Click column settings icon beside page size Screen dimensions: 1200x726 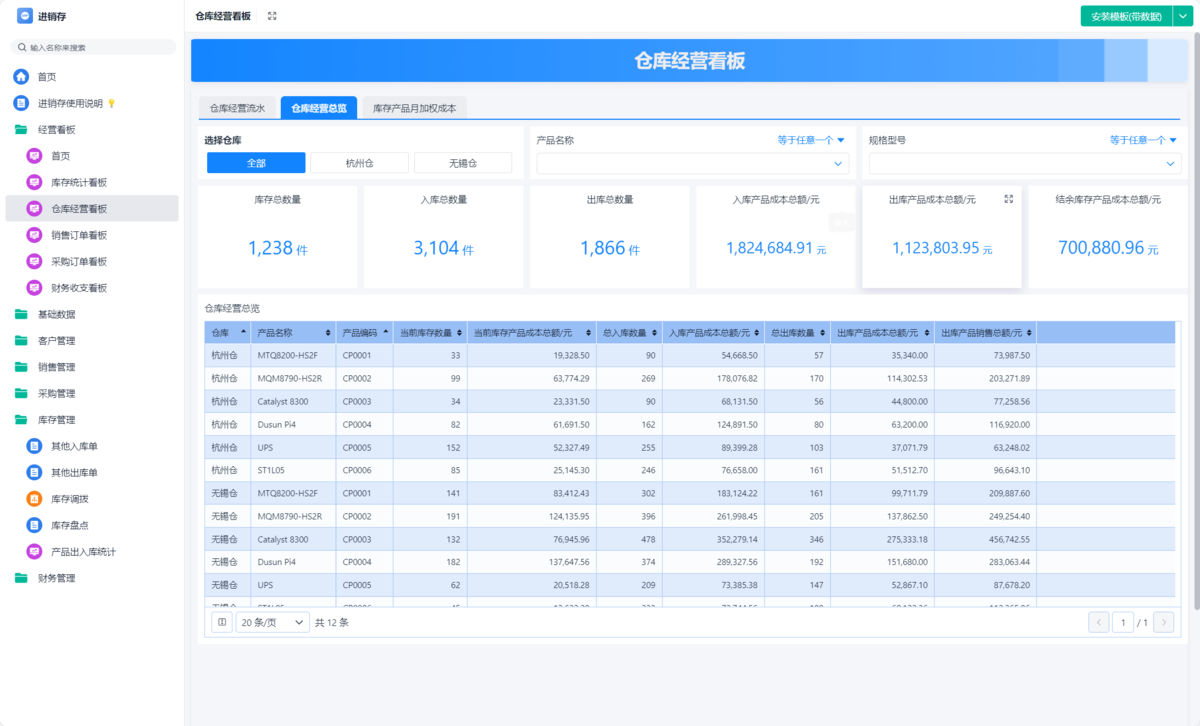[222, 622]
